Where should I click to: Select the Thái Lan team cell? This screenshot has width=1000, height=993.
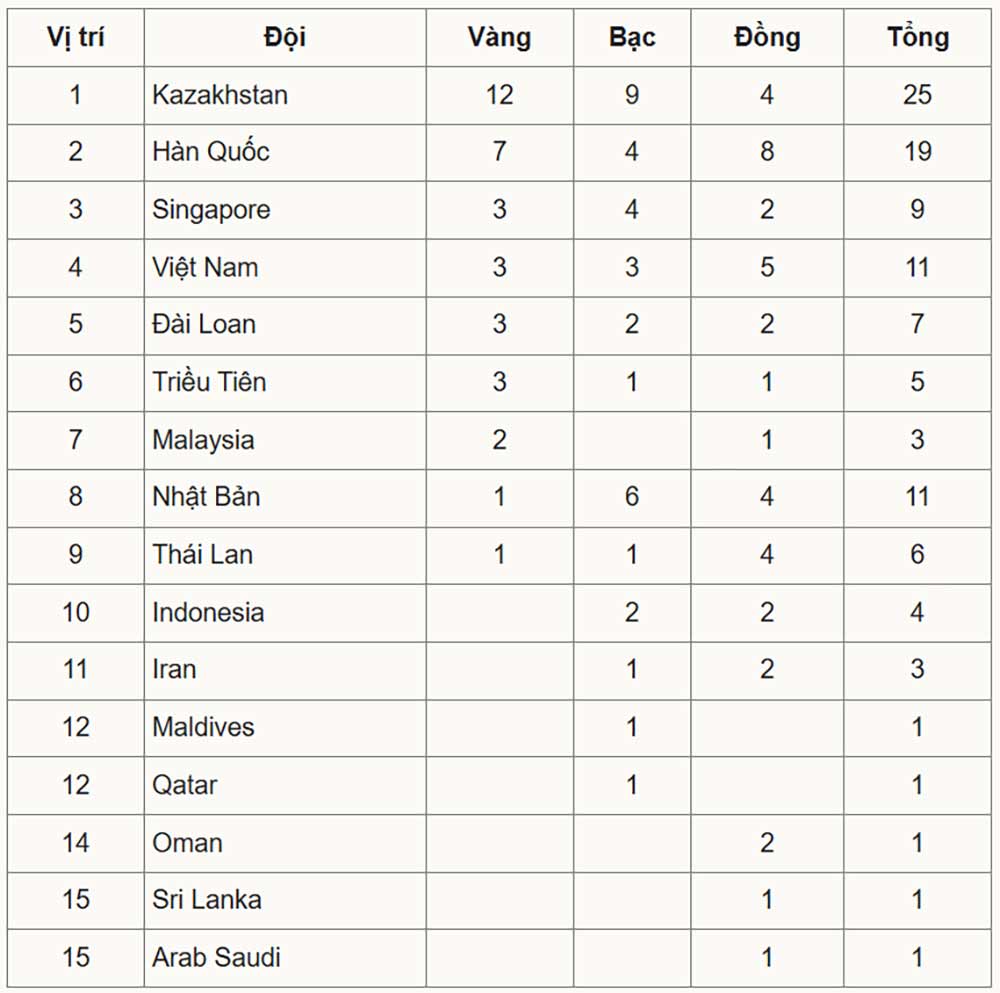202,554
